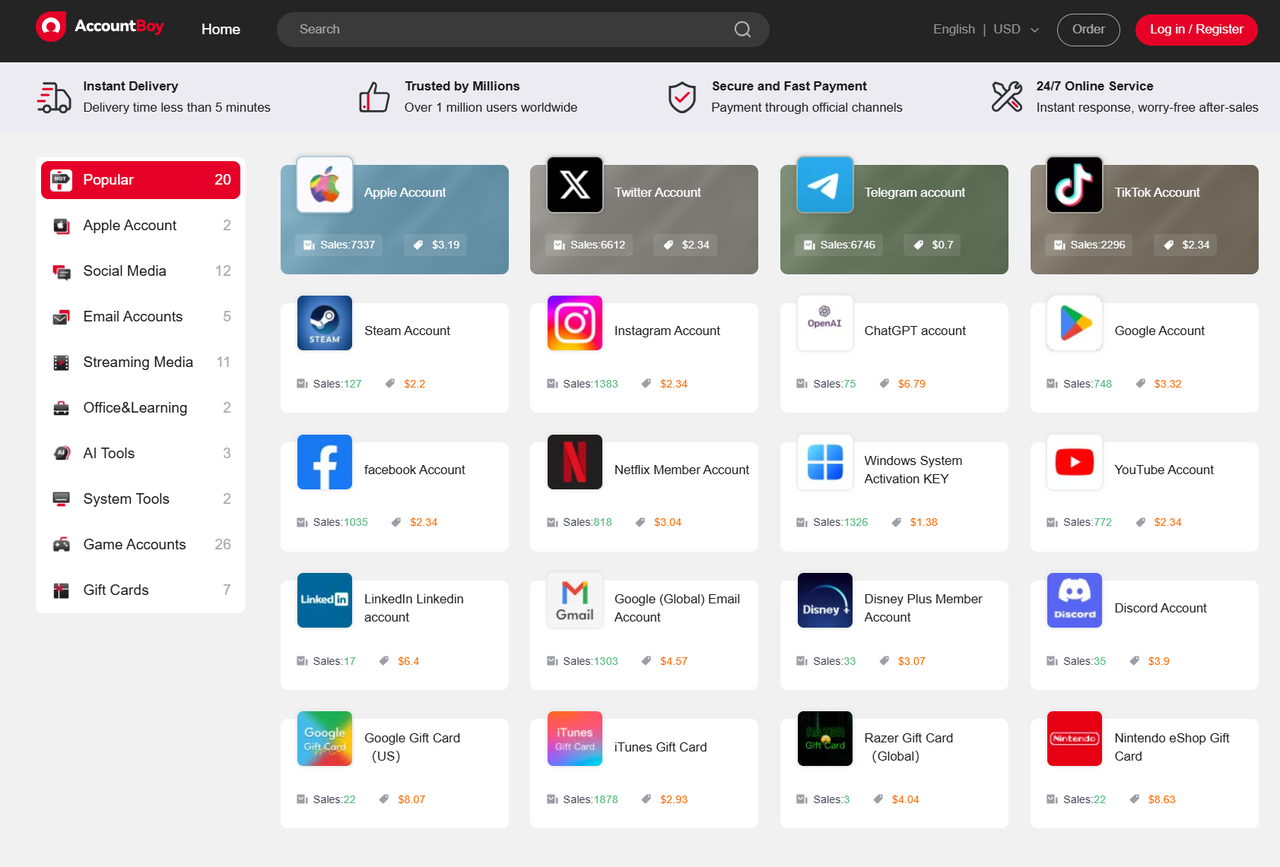The width and height of the screenshot is (1280, 867).
Task: Open the LinkedIn Linkedin account title
Action: click(x=414, y=608)
